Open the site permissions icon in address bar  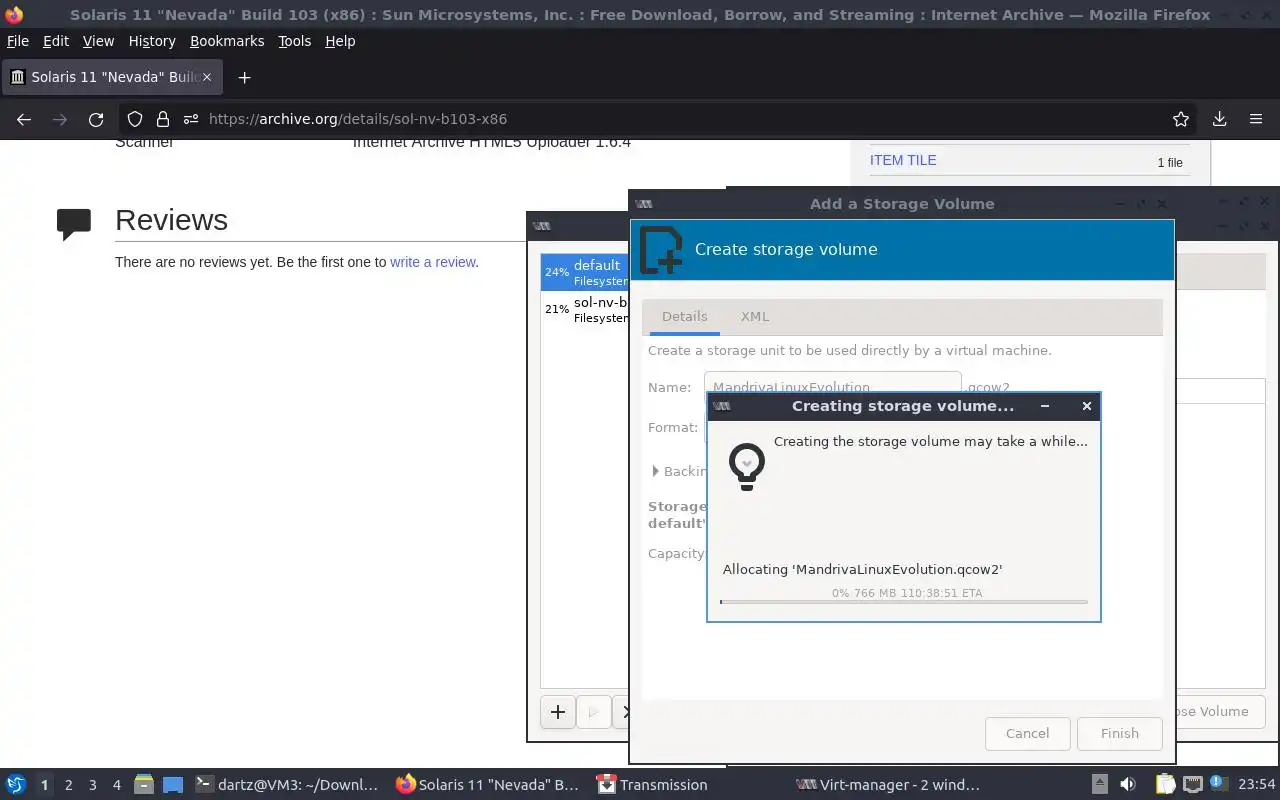pyautogui.click(x=191, y=119)
